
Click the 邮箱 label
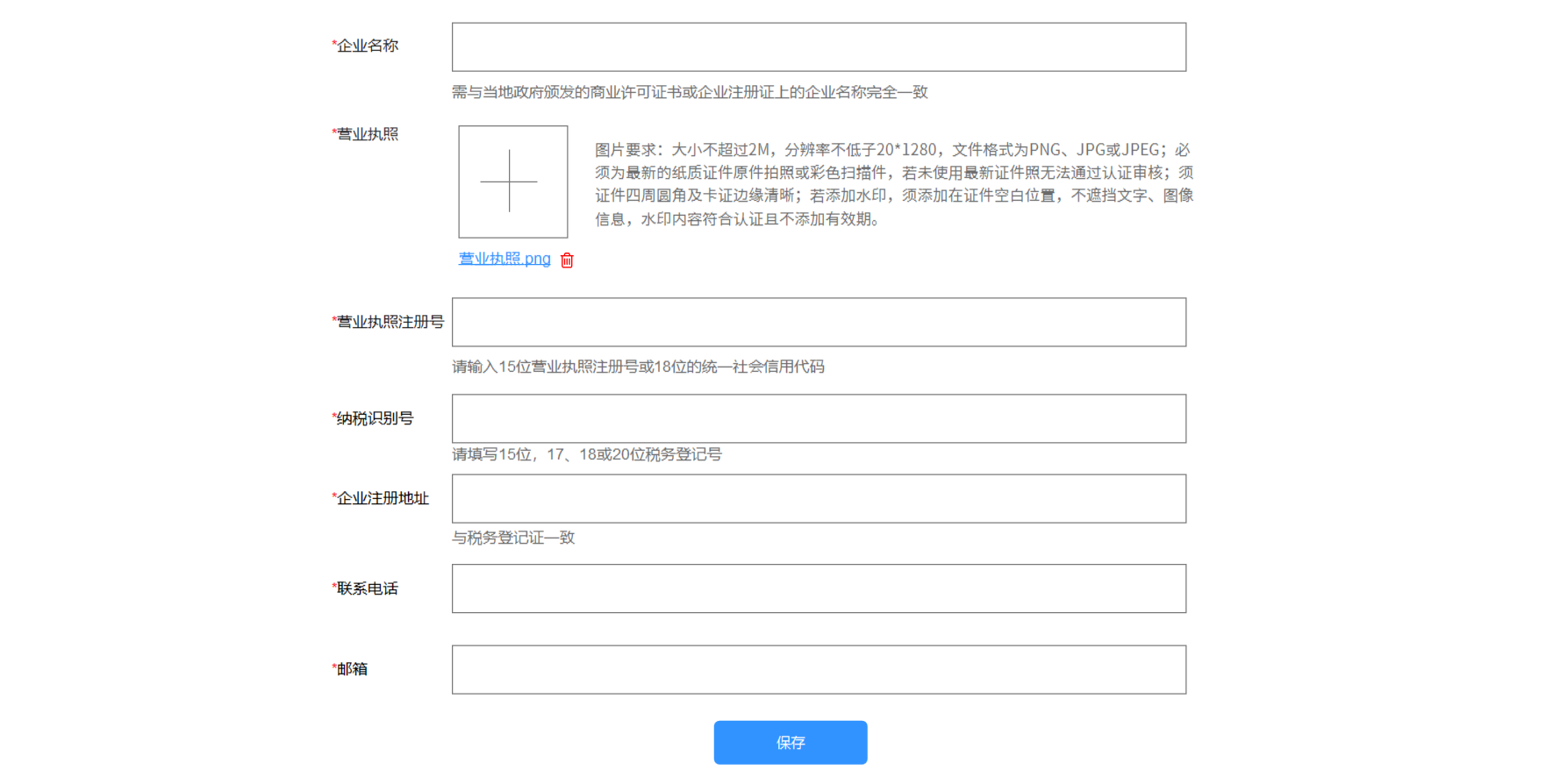point(352,669)
